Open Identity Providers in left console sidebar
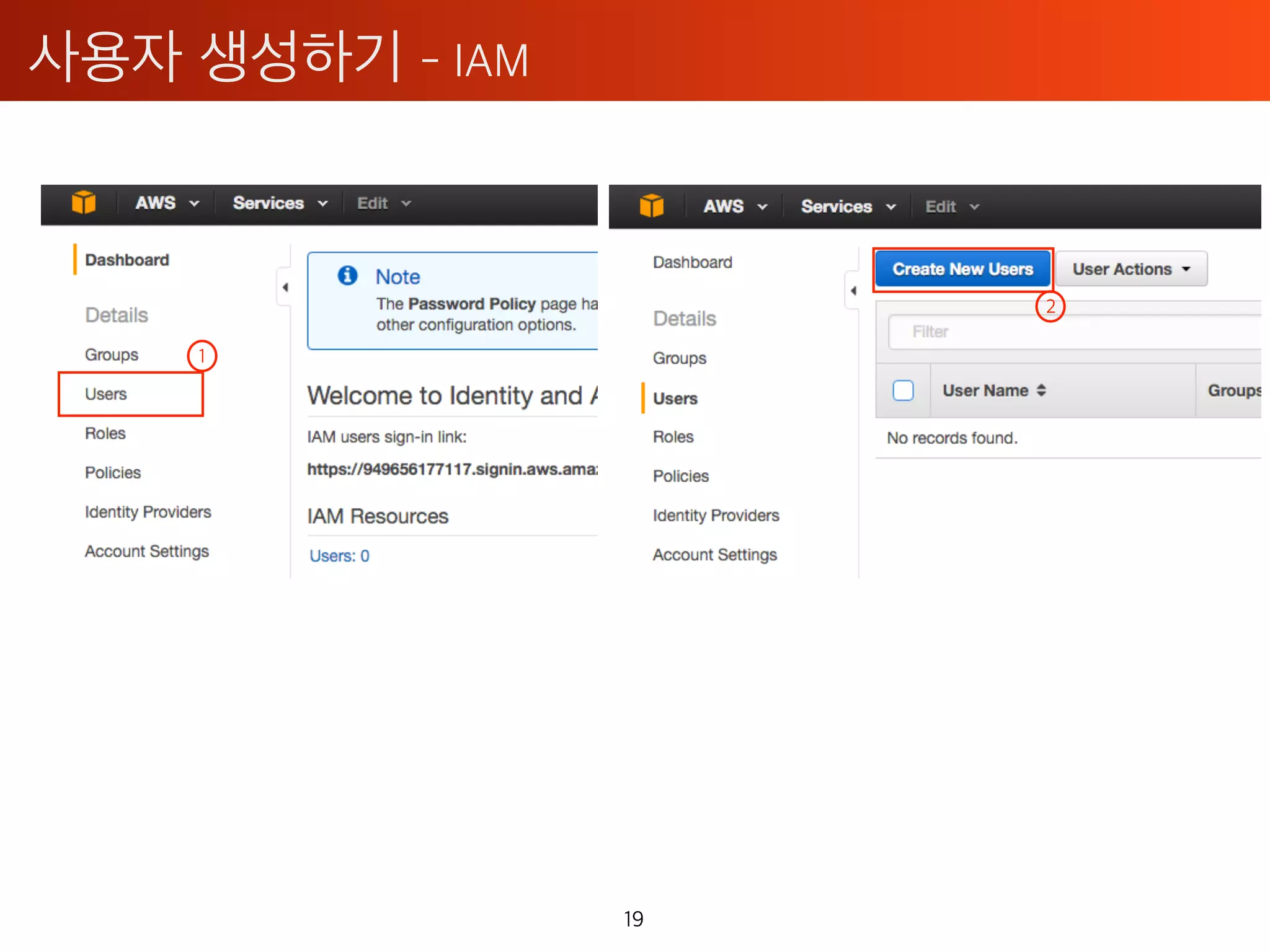This screenshot has width=1270, height=952. (x=148, y=512)
